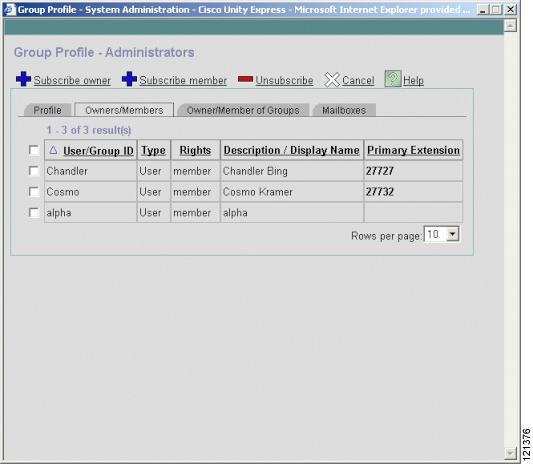Sort the table by the Primary Extension column
The width and height of the screenshot is (533, 466).
pyautogui.click(x=413, y=150)
